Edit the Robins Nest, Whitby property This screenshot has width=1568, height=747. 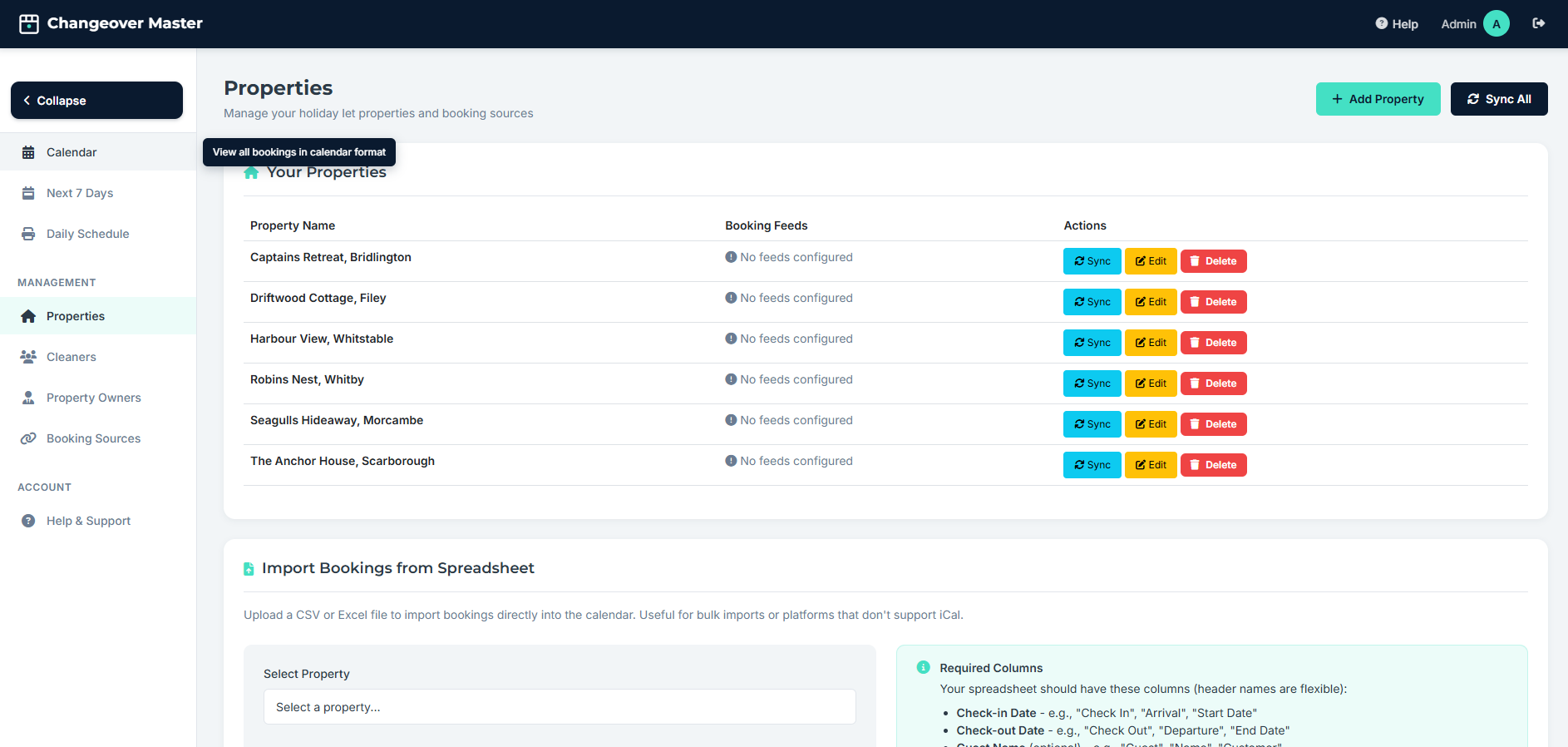click(1151, 383)
